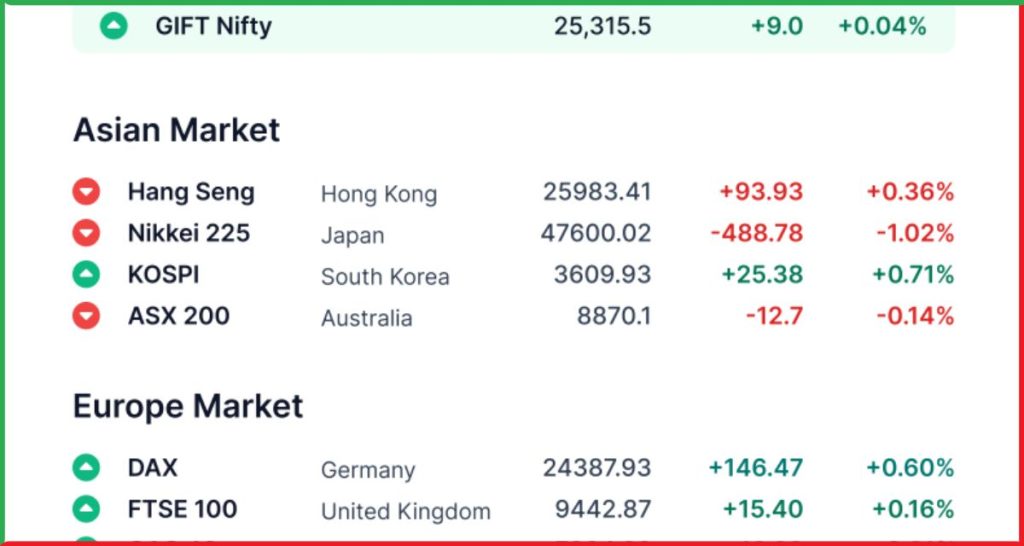
Task: Click the DAX change value +146.47
Action: point(756,468)
